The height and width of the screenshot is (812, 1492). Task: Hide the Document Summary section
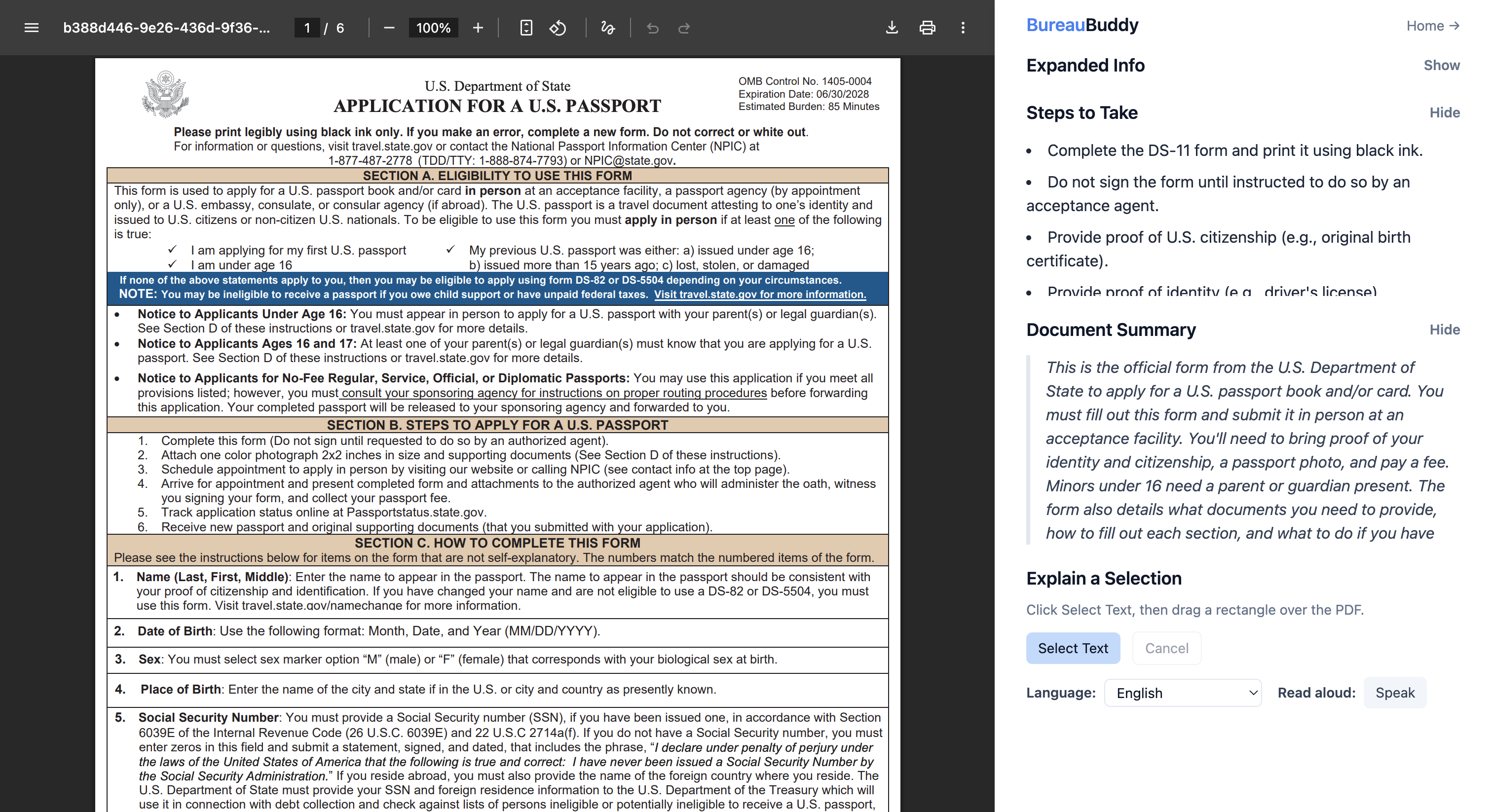[1444, 330]
